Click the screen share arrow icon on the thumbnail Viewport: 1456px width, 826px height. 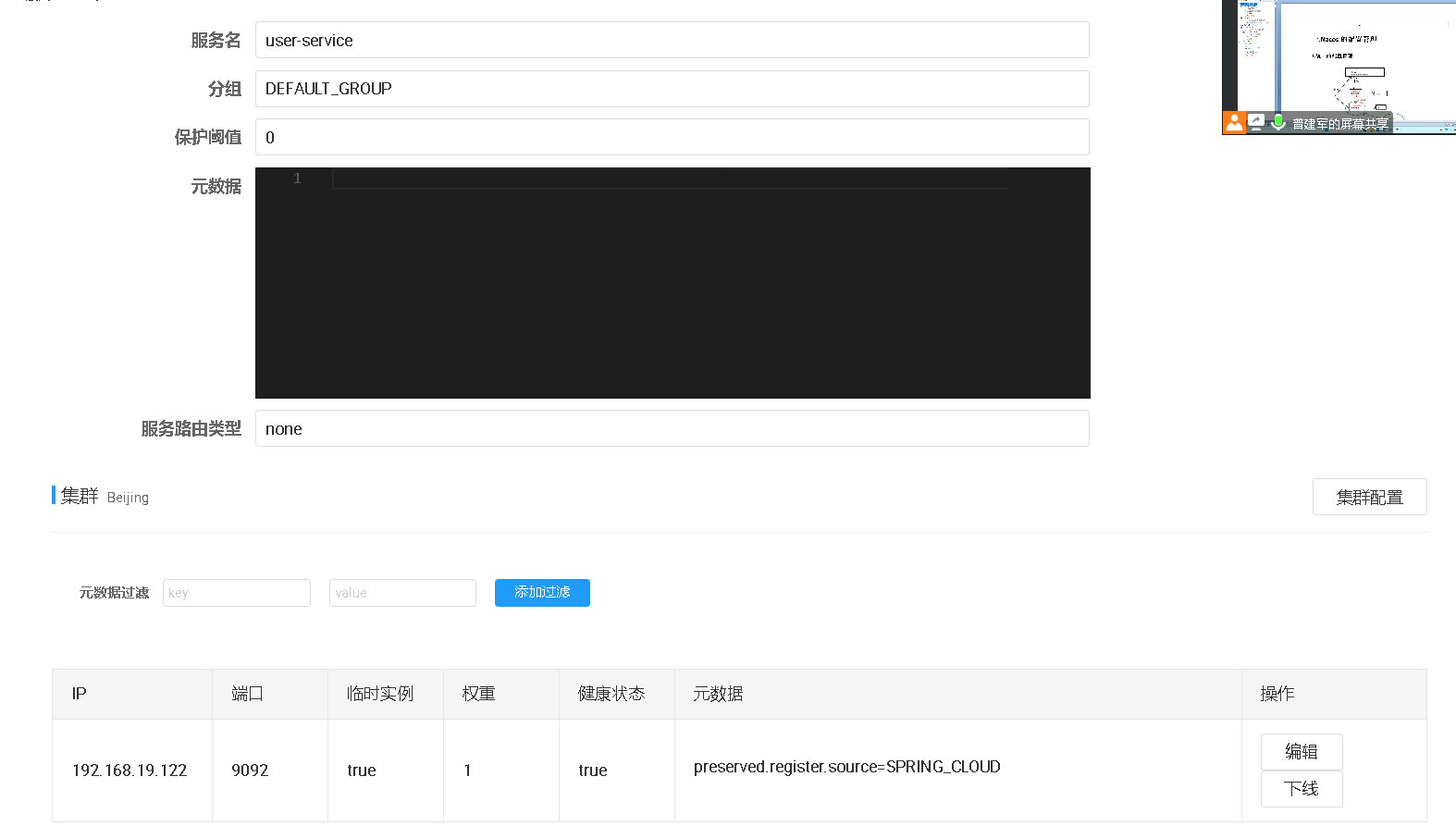click(1256, 122)
